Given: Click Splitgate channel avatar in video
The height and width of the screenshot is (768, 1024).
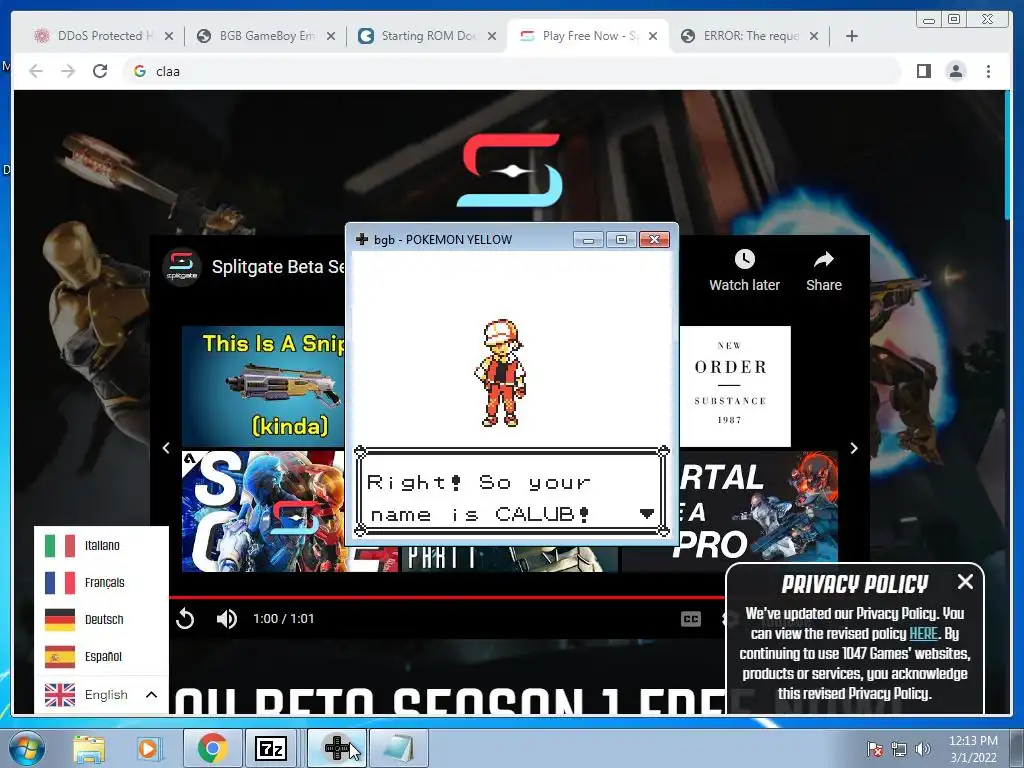Looking at the screenshot, I should click(x=182, y=267).
